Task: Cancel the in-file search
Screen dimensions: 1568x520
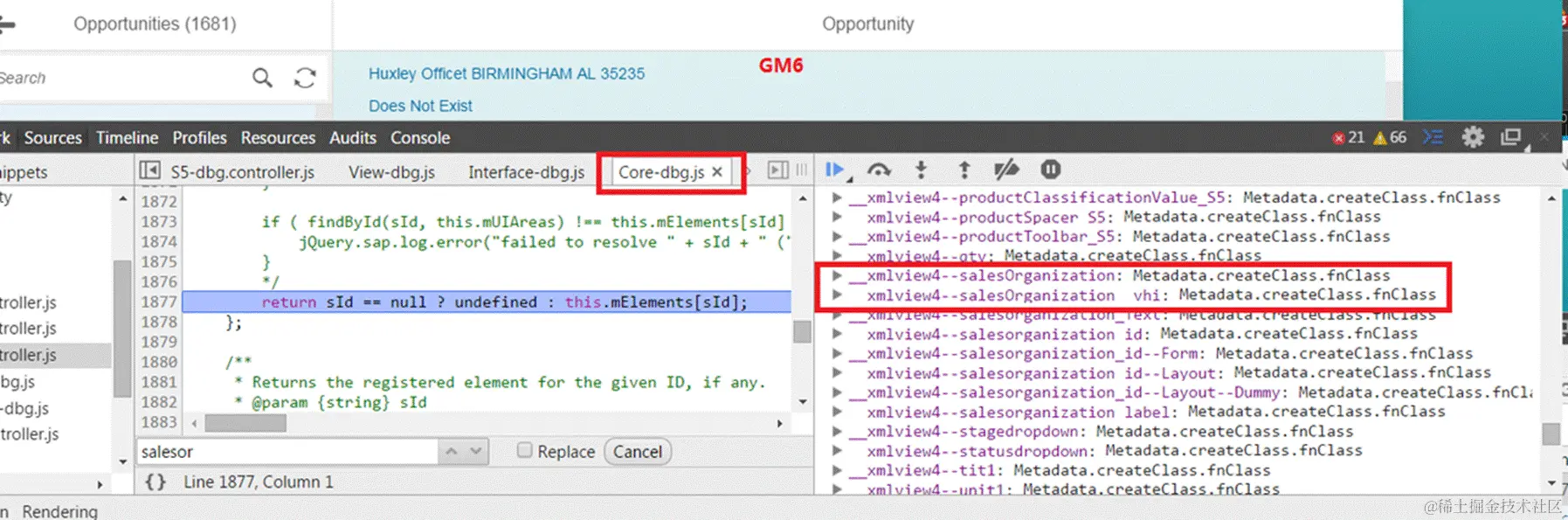Action: coord(638,451)
